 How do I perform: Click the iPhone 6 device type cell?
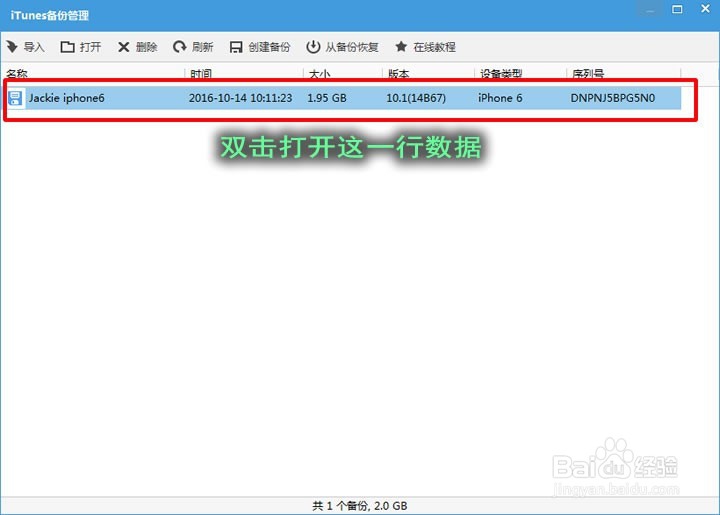tap(500, 98)
